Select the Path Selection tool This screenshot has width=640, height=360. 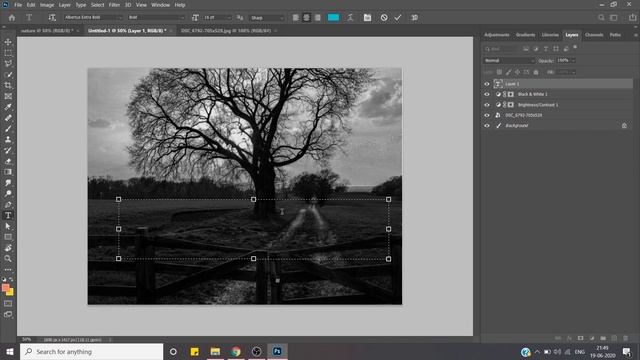8,226
